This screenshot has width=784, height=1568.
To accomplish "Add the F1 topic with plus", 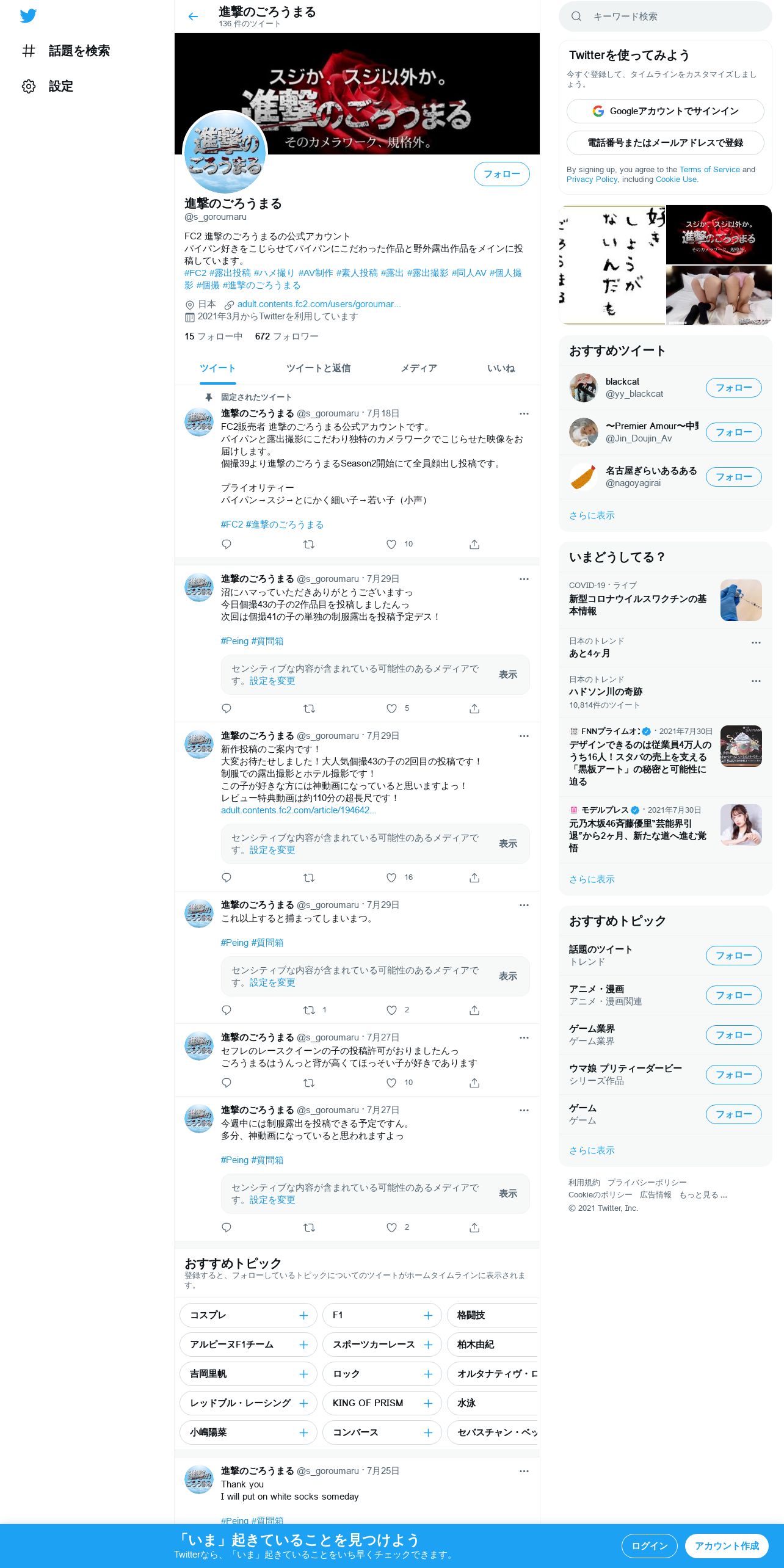I will [428, 1315].
